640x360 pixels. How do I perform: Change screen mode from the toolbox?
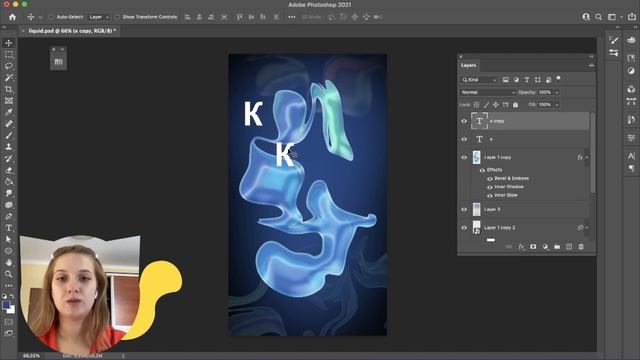tap(9, 333)
